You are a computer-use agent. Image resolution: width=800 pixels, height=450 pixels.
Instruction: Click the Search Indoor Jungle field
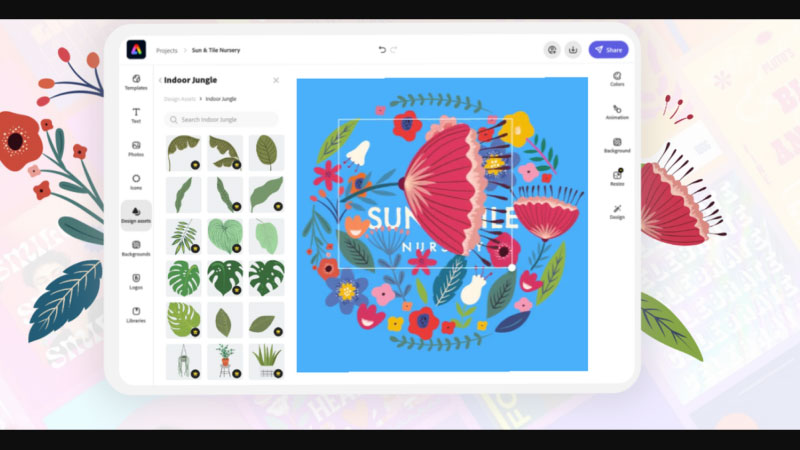tap(222, 119)
